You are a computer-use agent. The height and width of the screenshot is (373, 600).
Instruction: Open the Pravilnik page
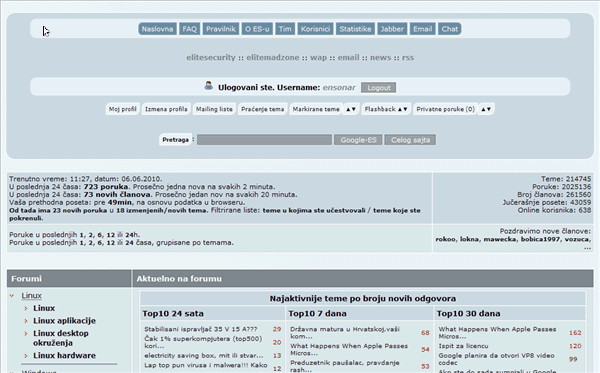click(x=221, y=29)
